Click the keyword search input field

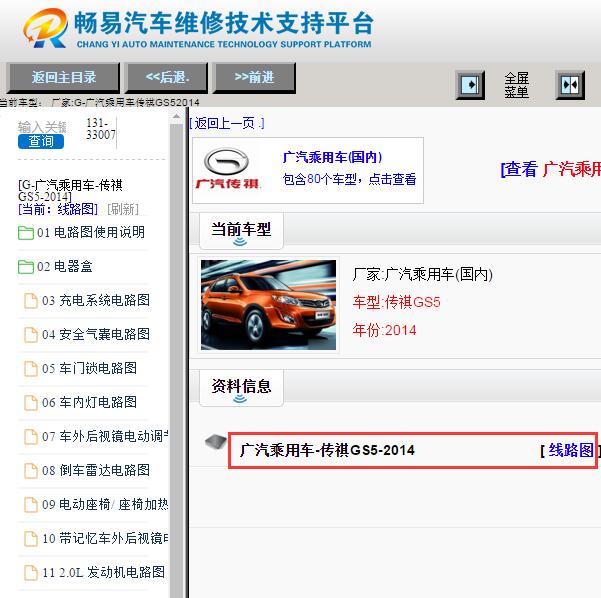(x=42, y=126)
